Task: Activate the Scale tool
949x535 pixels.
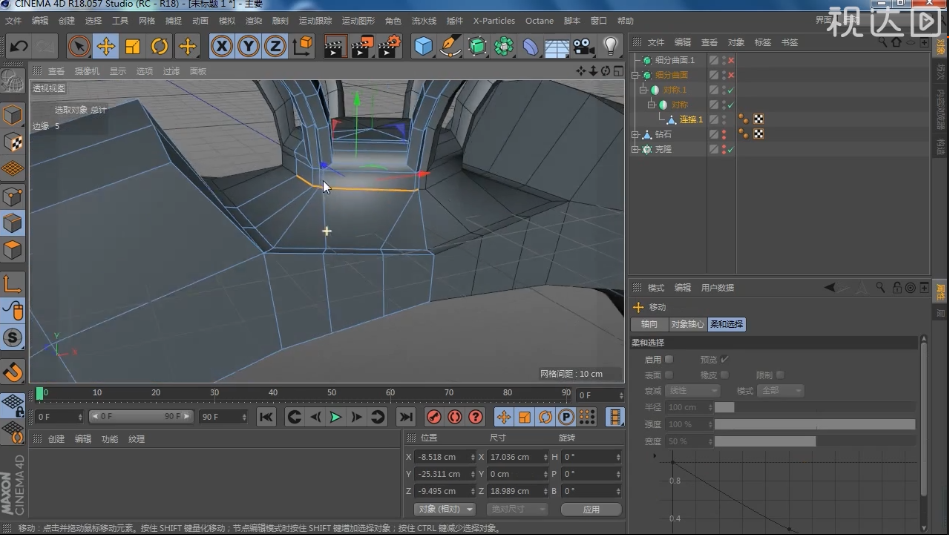Action: [133, 46]
